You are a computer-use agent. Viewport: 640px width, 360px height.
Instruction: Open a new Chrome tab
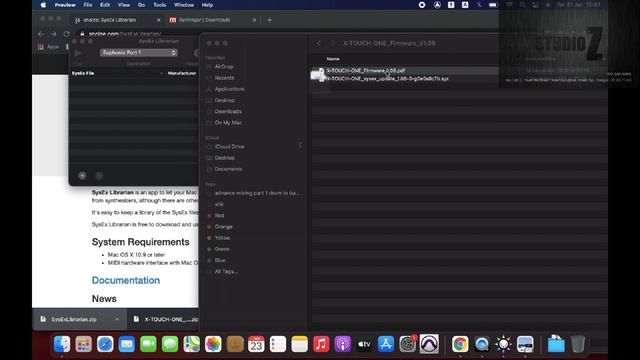click(269, 20)
